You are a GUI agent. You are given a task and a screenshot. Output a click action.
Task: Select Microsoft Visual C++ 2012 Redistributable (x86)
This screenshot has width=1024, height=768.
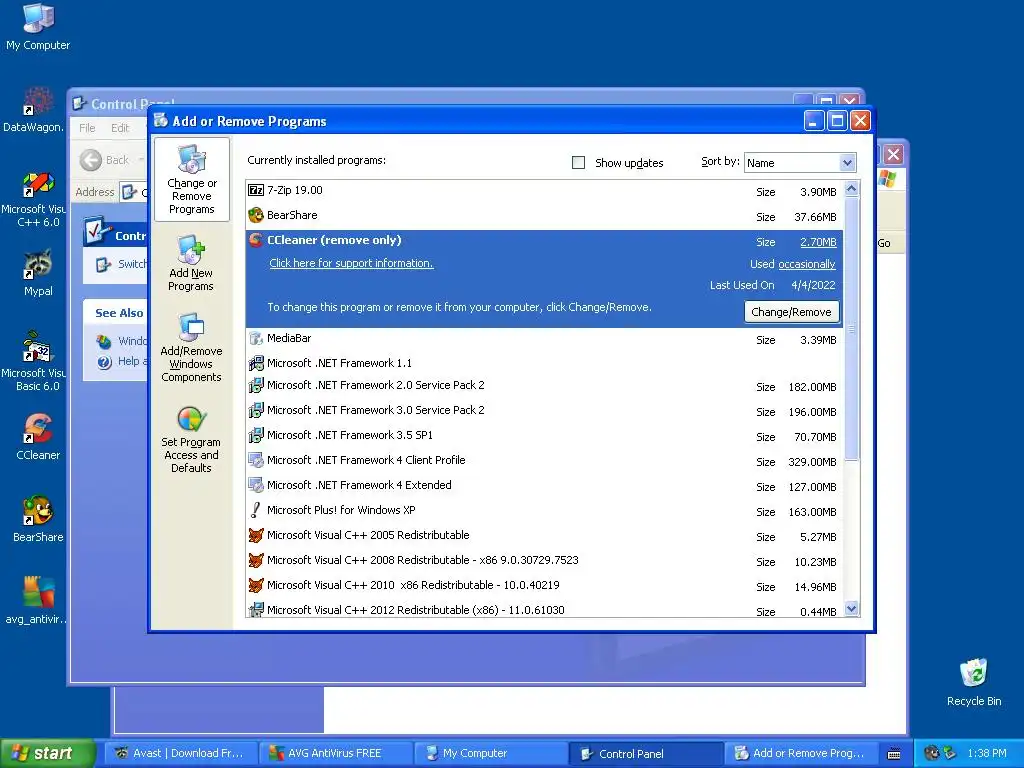tap(545, 610)
